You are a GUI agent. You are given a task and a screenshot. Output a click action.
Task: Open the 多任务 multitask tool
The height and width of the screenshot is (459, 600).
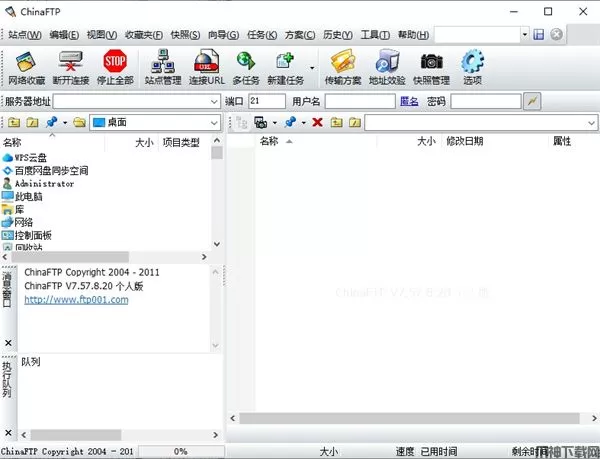click(246, 67)
